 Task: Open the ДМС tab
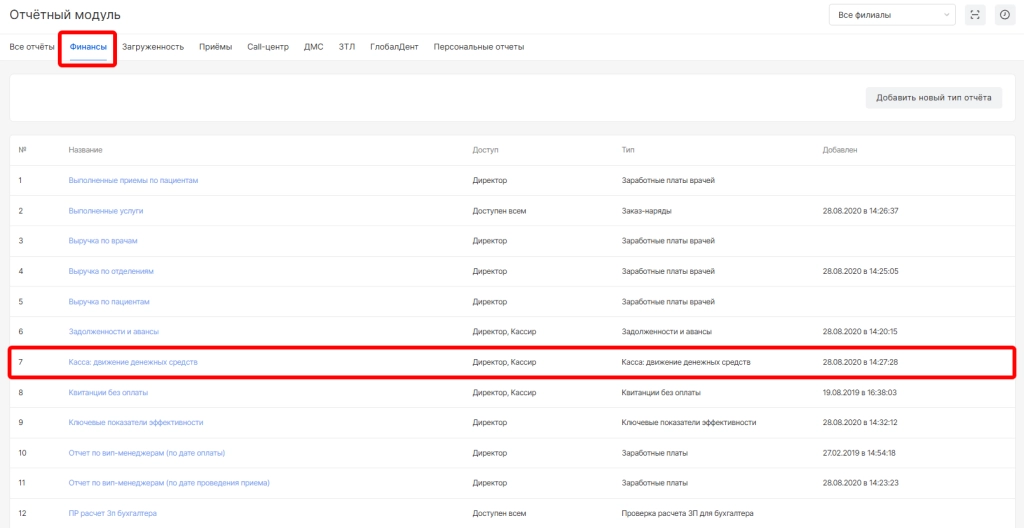(314, 47)
